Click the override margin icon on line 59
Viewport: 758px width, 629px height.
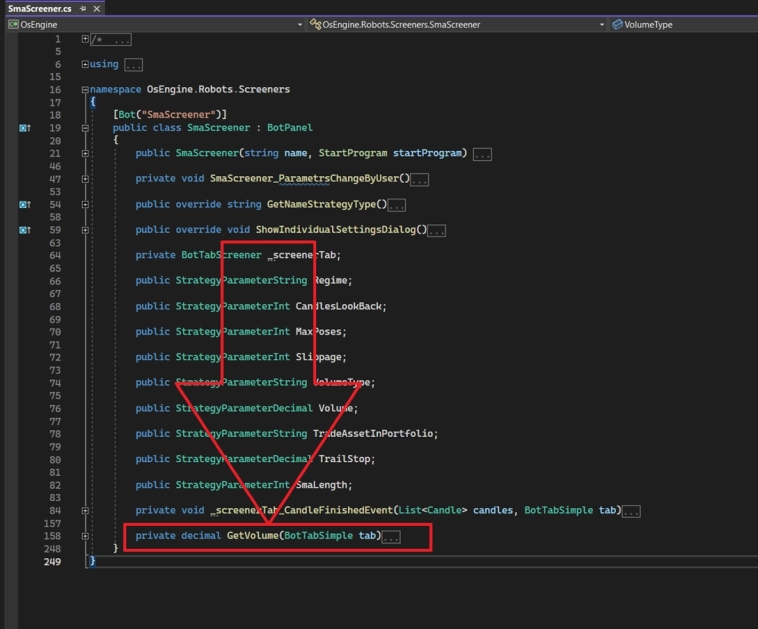pos(24,230)
